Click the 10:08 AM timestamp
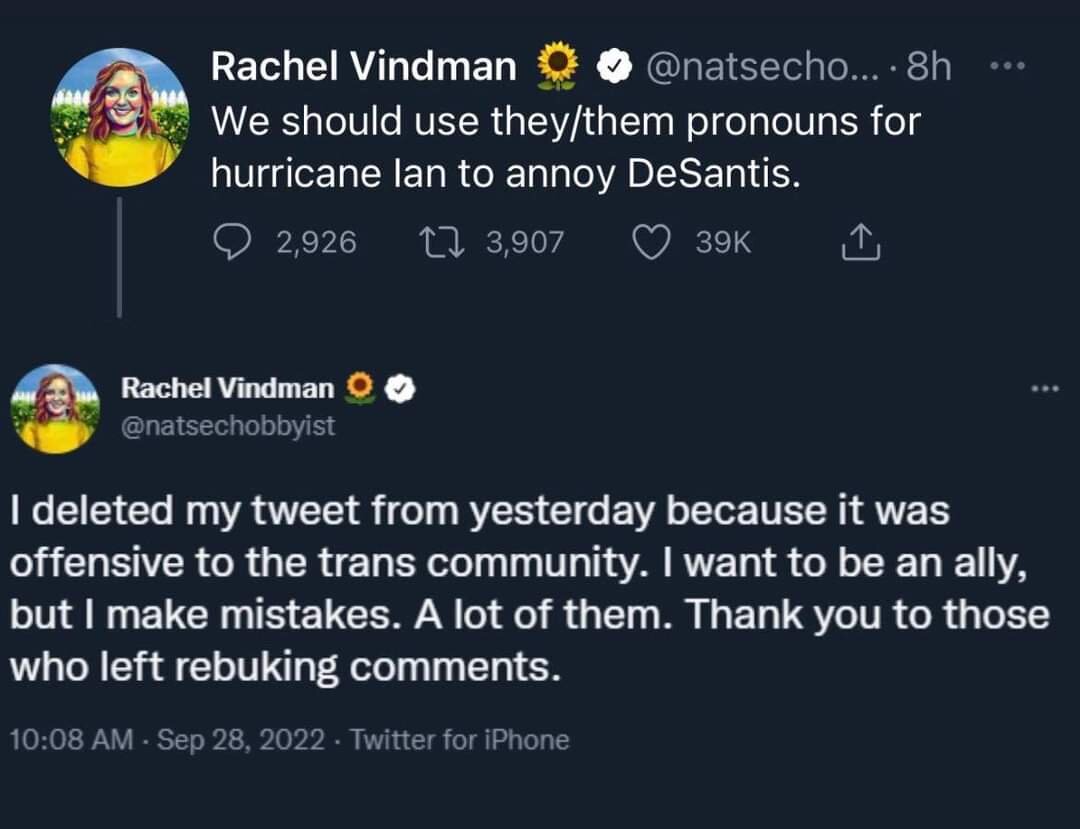 [71, 740]
